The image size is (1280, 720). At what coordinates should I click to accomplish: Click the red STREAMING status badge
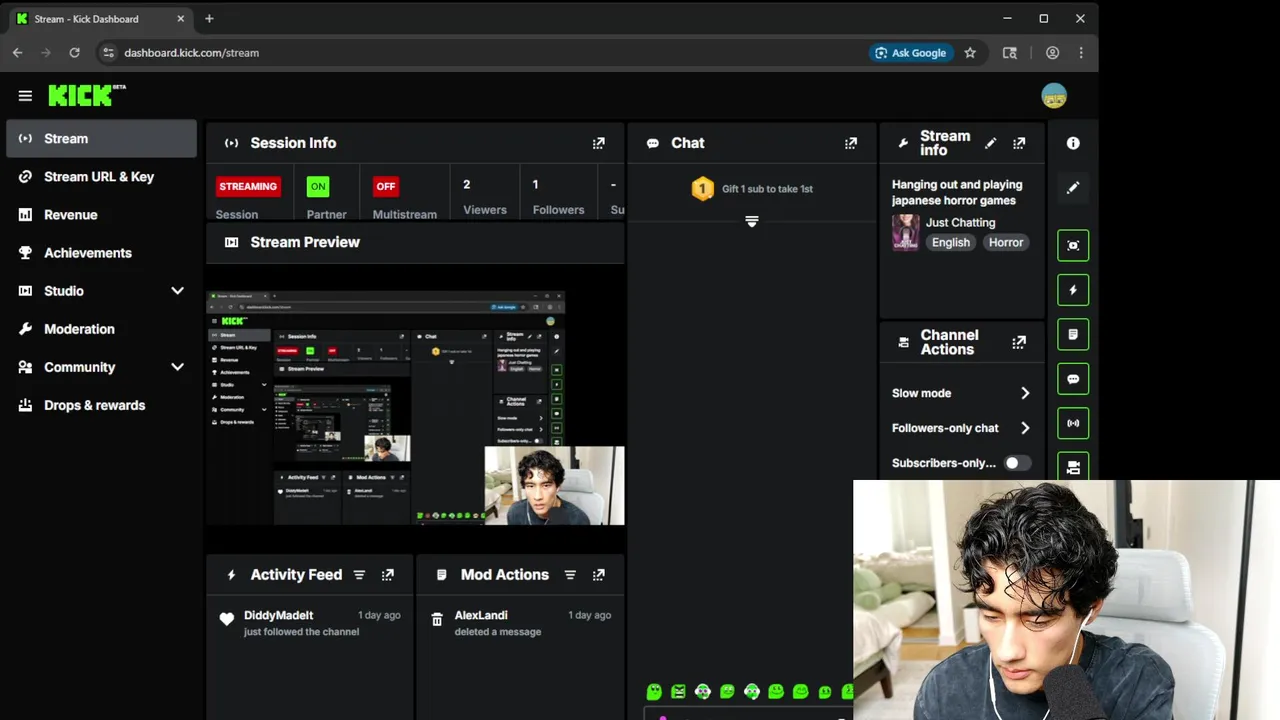[248, 186]
